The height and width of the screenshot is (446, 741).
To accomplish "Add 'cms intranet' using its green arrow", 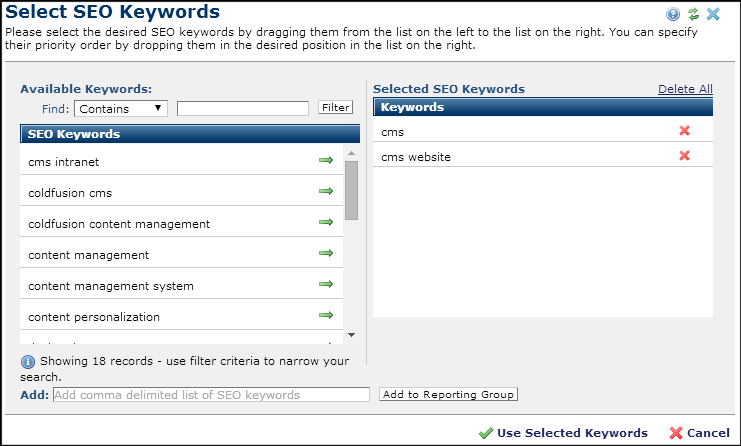I will click(325, 161).
